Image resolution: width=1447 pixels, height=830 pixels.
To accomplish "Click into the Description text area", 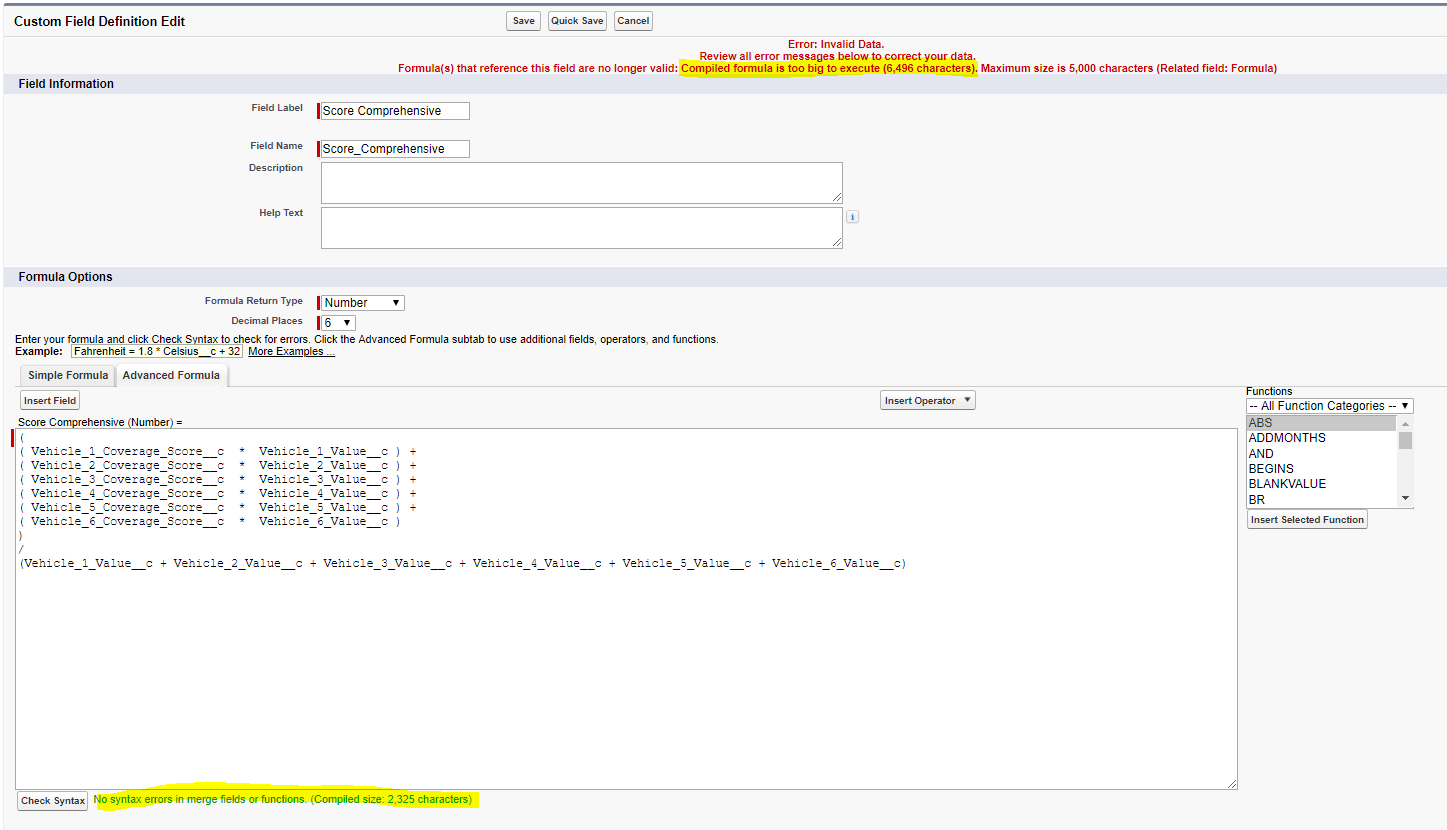I will [x=581, y=182].
